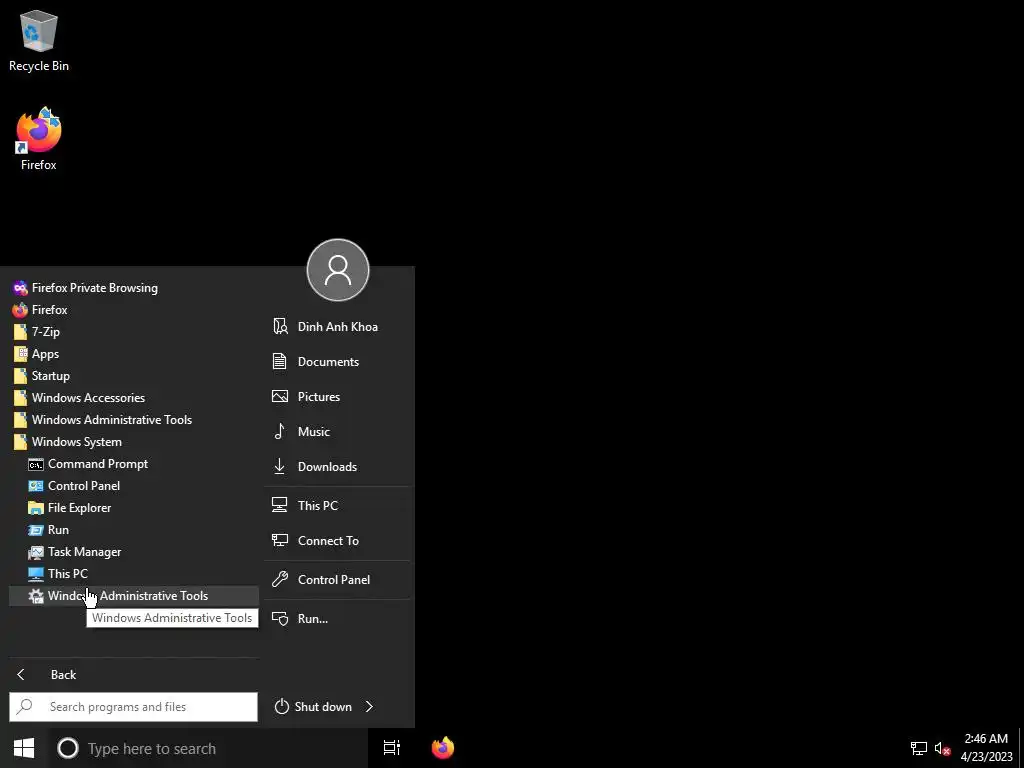This screenshot has height=768, width=1024.
Task: Open the highlighted Windows Administrative Tools entry
Action: [x=134, y=596]
